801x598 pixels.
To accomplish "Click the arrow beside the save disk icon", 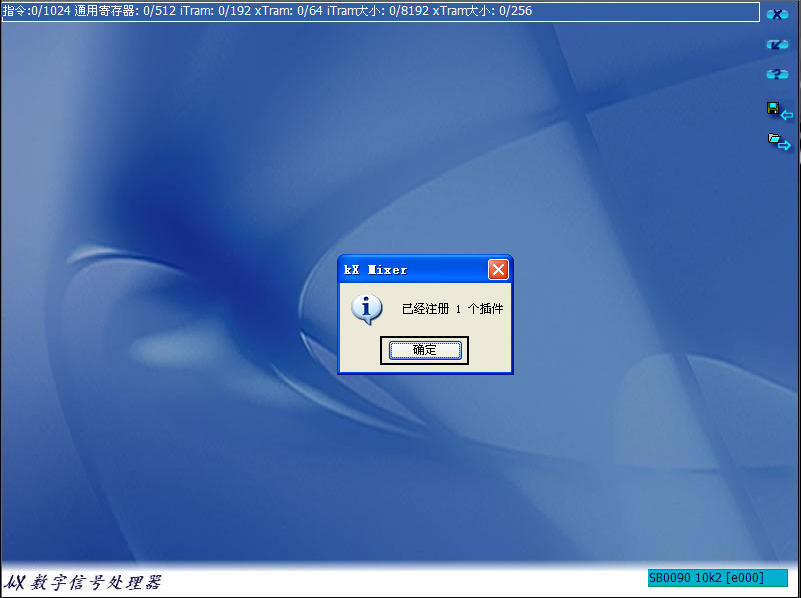I will pyautogui.click(x=788, y=113).
